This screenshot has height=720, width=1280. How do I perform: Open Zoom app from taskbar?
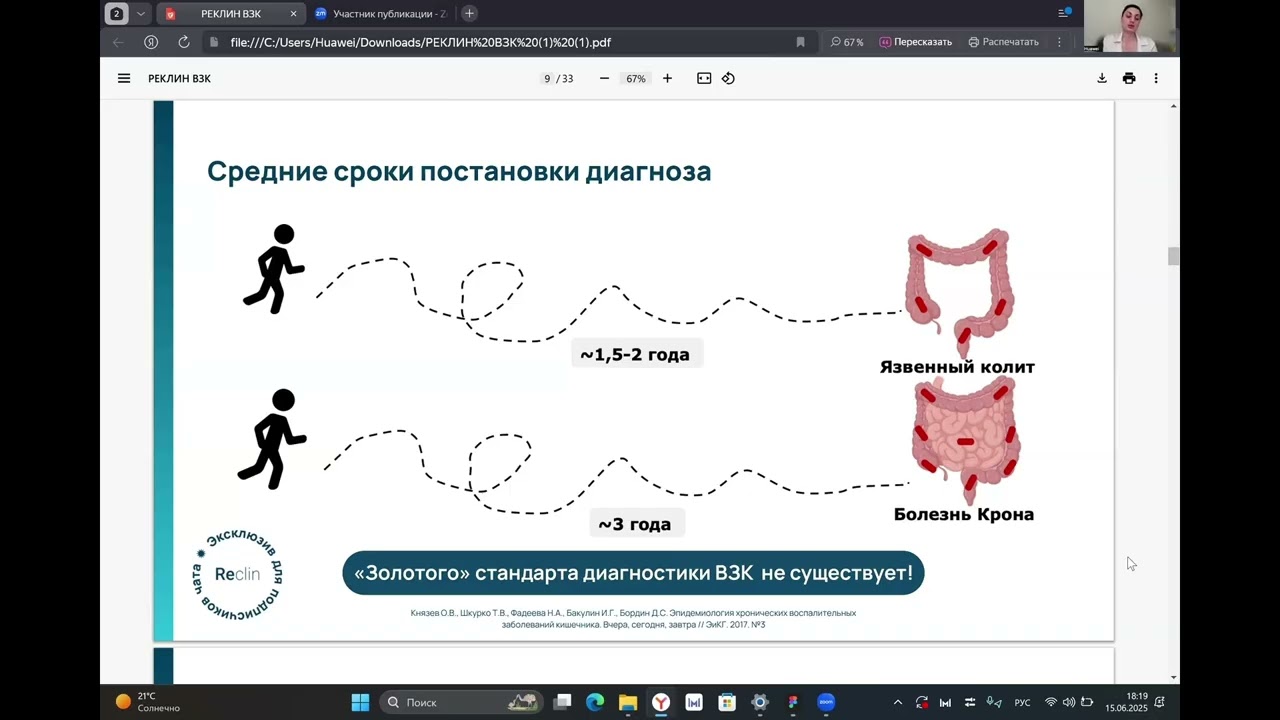[x=826, y=702]
